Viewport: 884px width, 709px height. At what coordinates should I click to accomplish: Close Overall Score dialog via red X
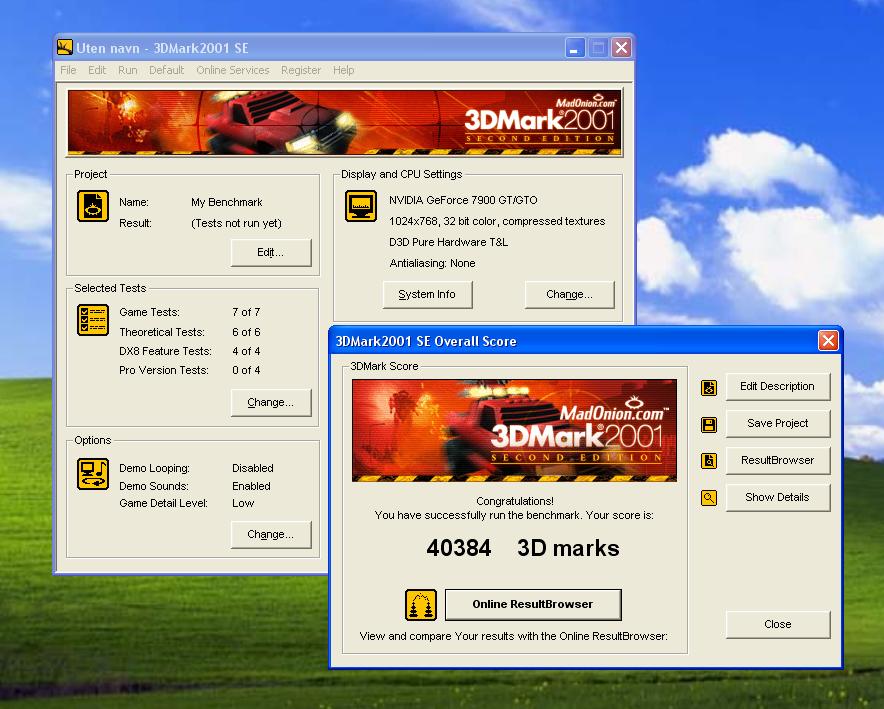coord(828,340)
